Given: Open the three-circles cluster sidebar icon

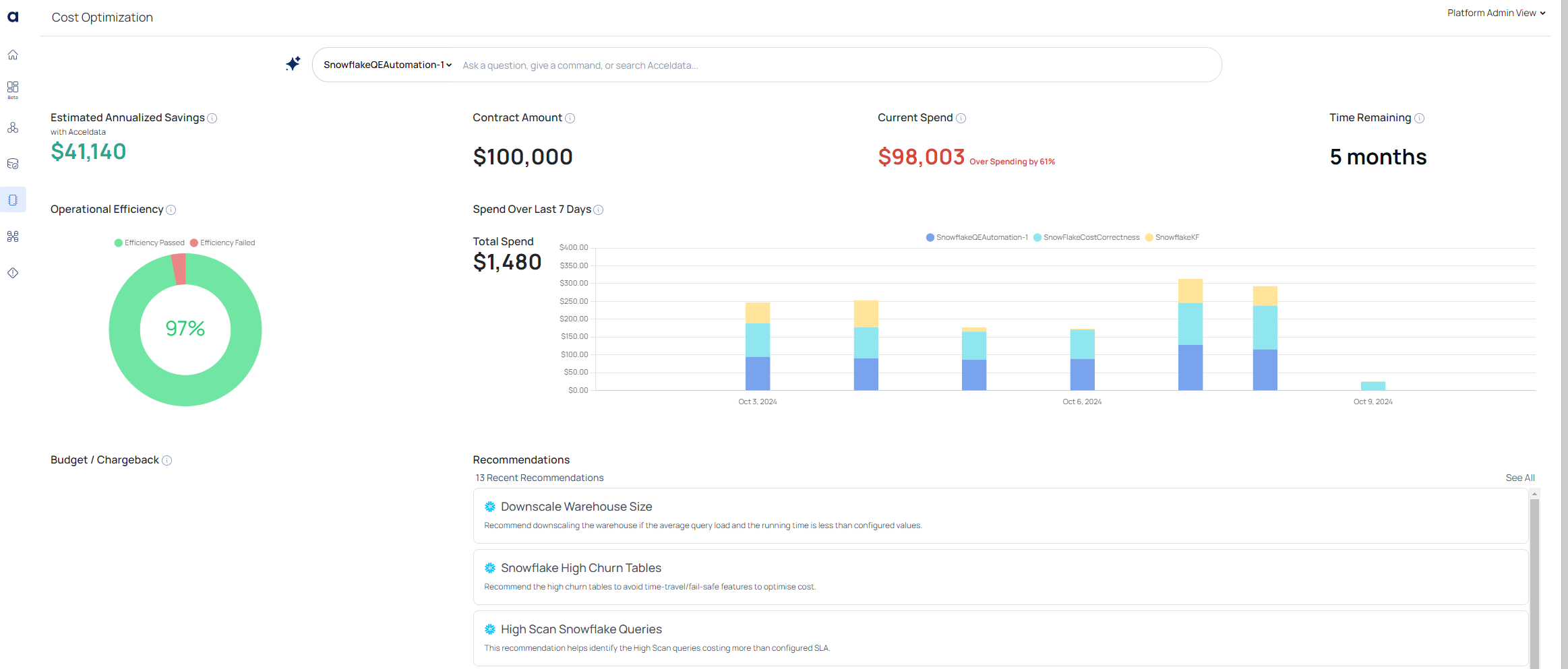Looking at the screenshot, I should 13,127.
